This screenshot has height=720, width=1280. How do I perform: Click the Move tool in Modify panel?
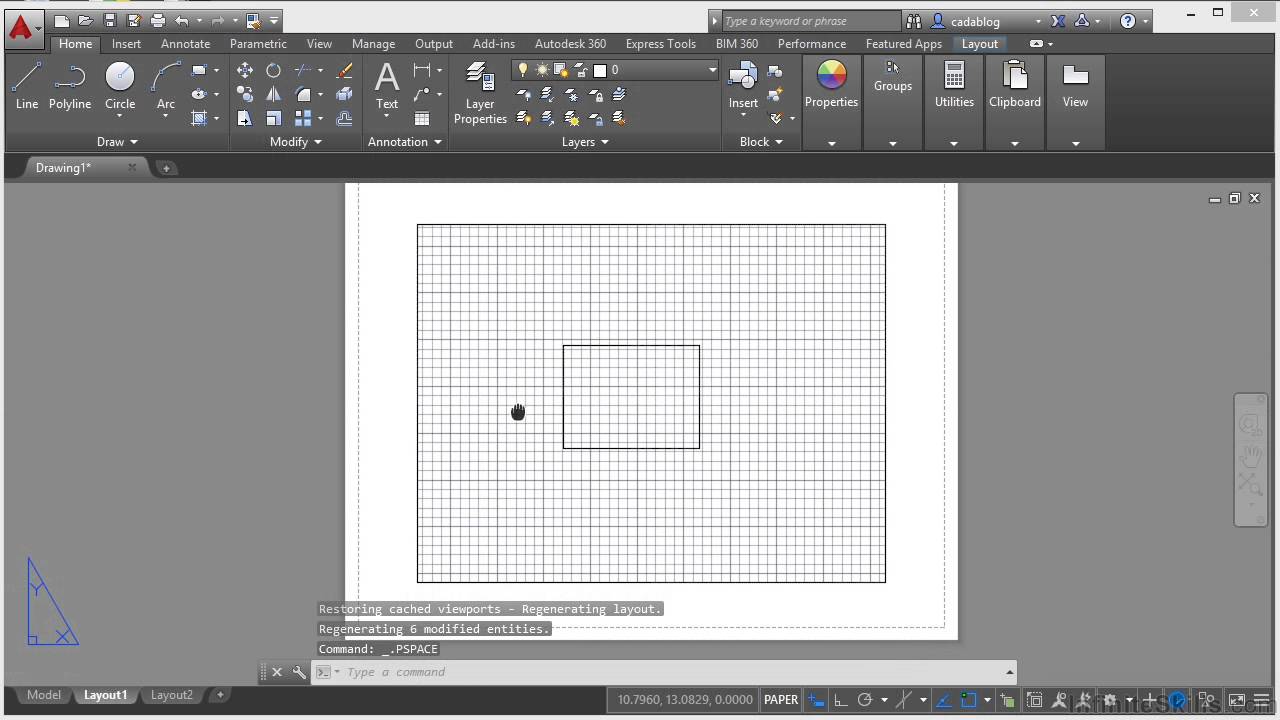coord(245,71)
